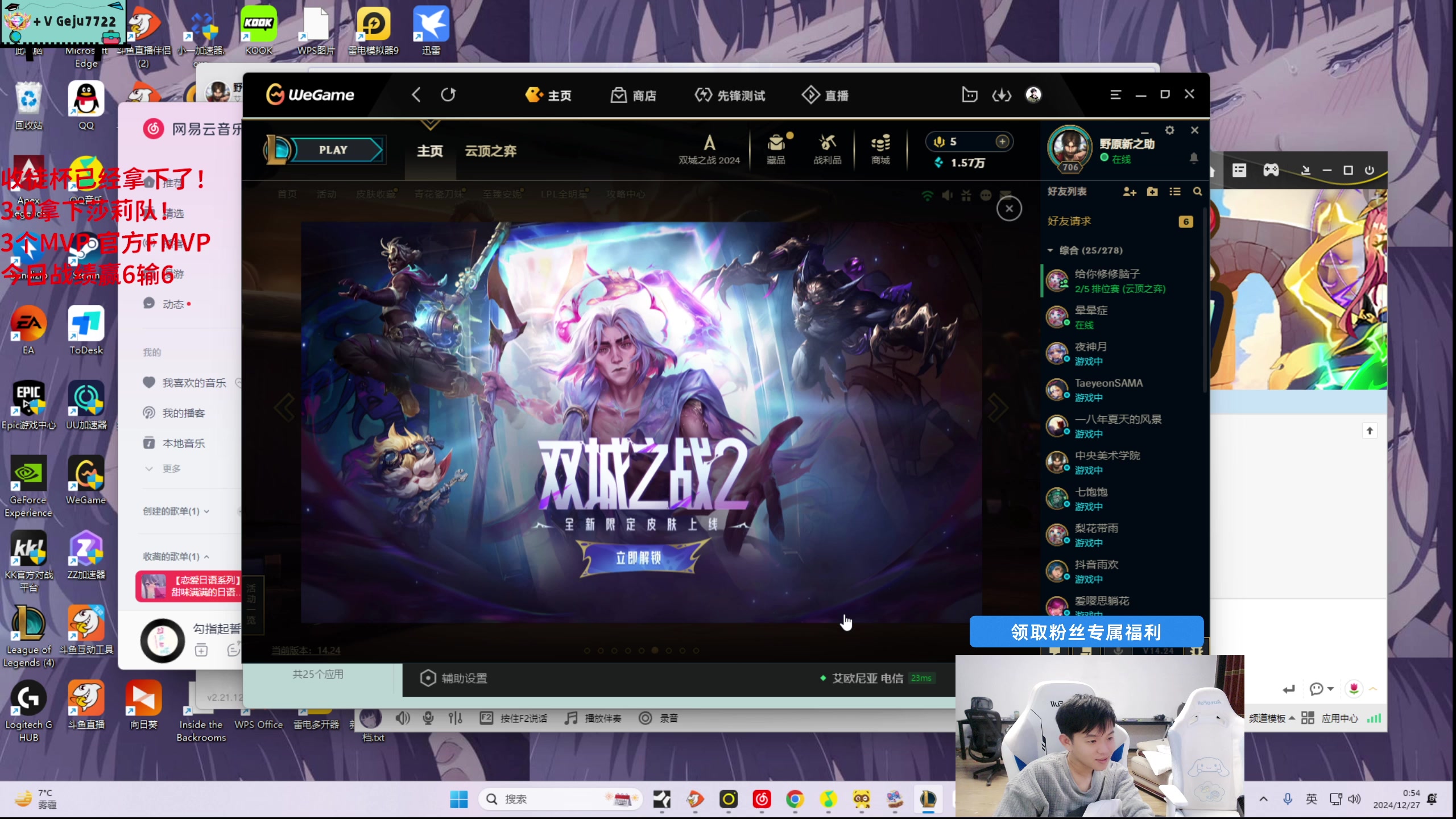This screenshot has height=819, width=1456.
Task: Open 我喜欢的音乐 in NetEase Music
Action: 184,383
